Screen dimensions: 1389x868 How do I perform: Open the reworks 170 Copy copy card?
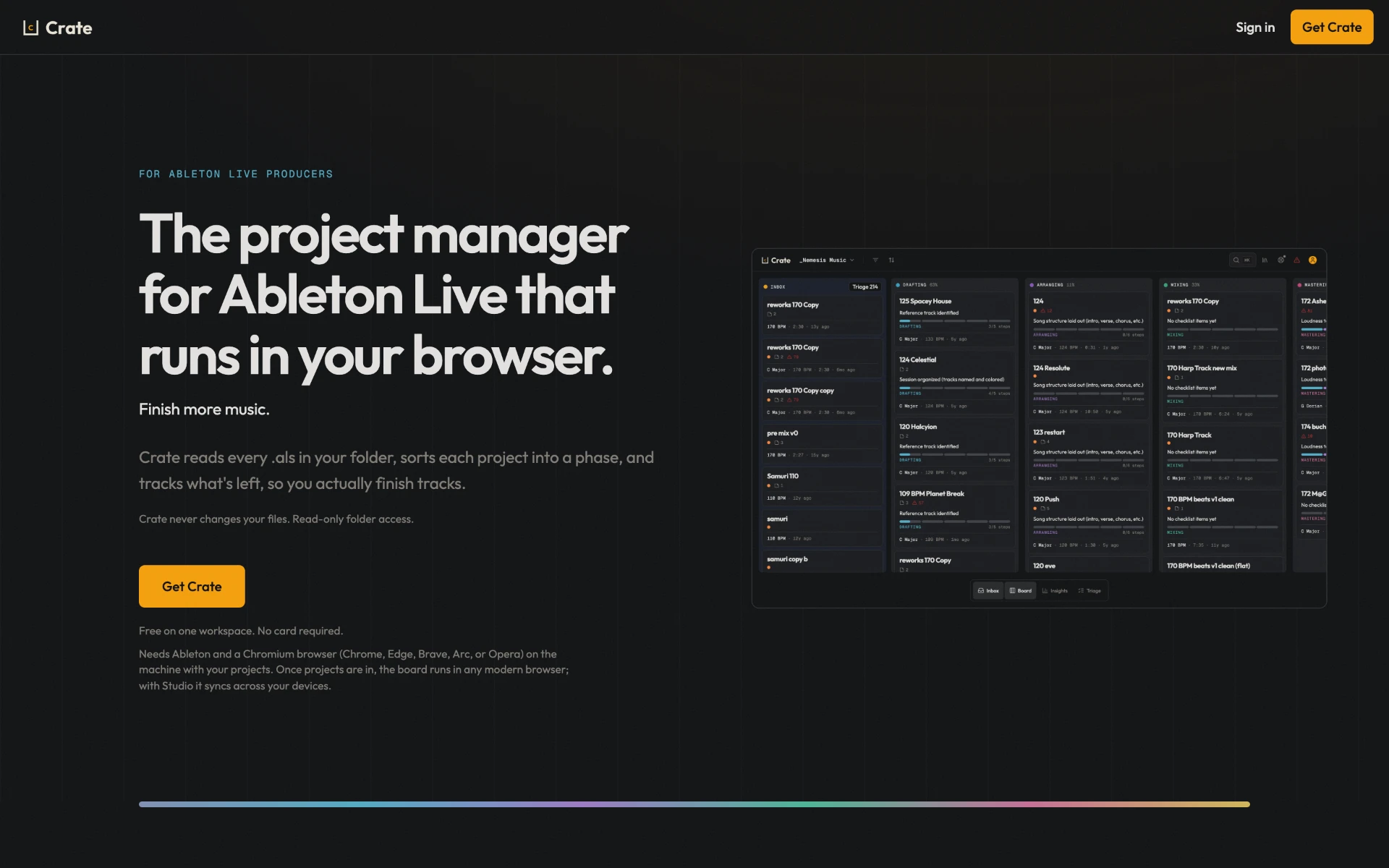(x=822, y=401)
